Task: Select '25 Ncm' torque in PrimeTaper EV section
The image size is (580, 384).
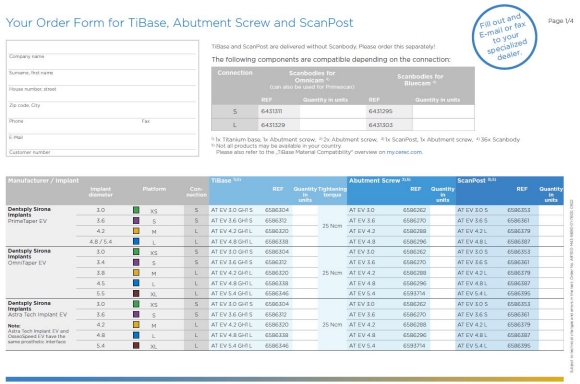Action: point(332,226)
